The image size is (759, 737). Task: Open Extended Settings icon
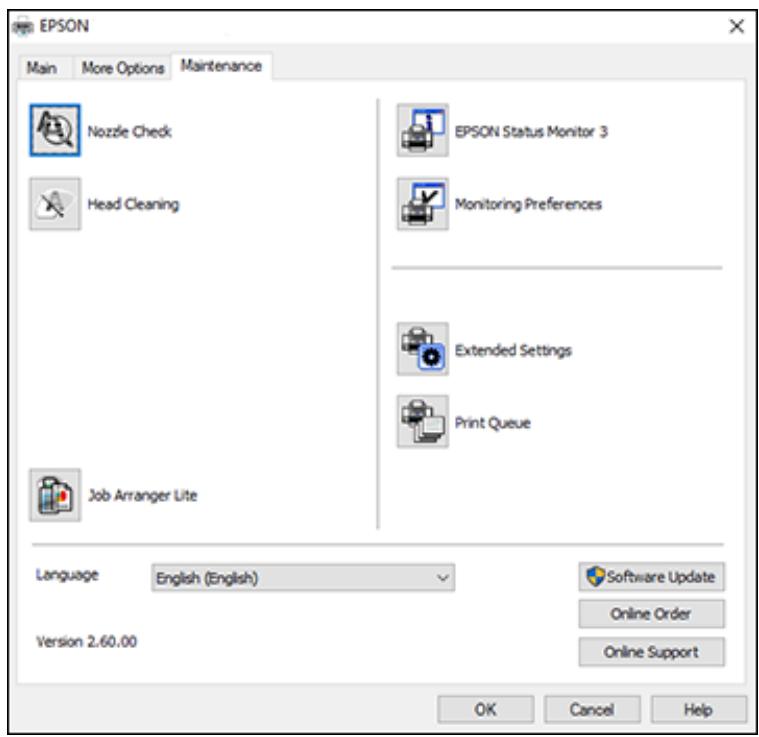pos(423,349)
